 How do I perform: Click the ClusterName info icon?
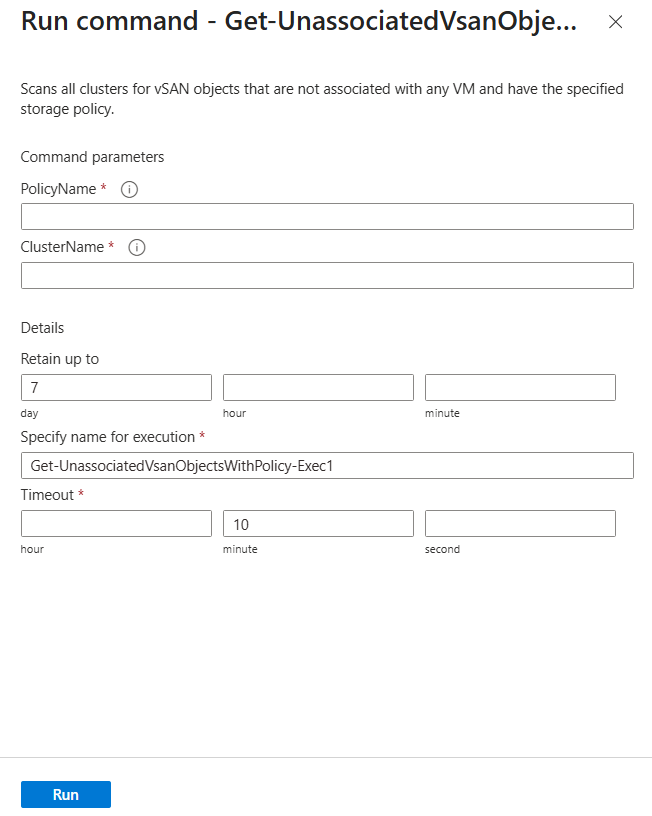[x=137, y=248]
